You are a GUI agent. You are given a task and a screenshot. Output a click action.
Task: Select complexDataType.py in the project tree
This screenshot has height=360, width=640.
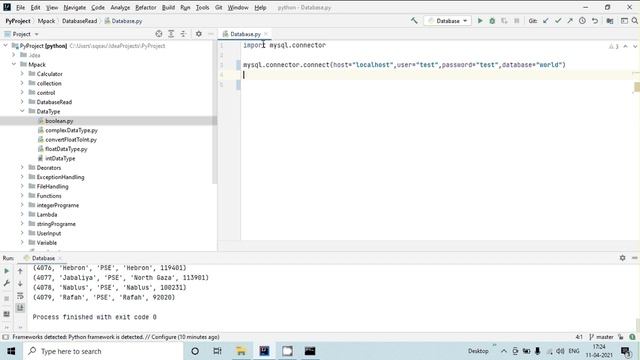tap(71, 130)
